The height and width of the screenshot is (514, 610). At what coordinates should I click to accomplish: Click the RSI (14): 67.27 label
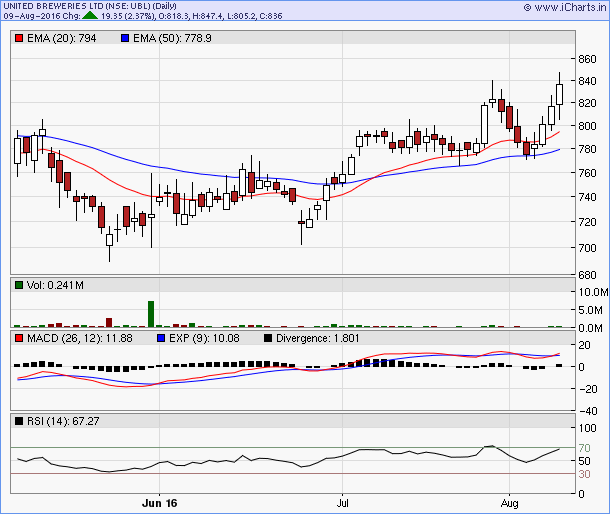(x=63, y=421)
